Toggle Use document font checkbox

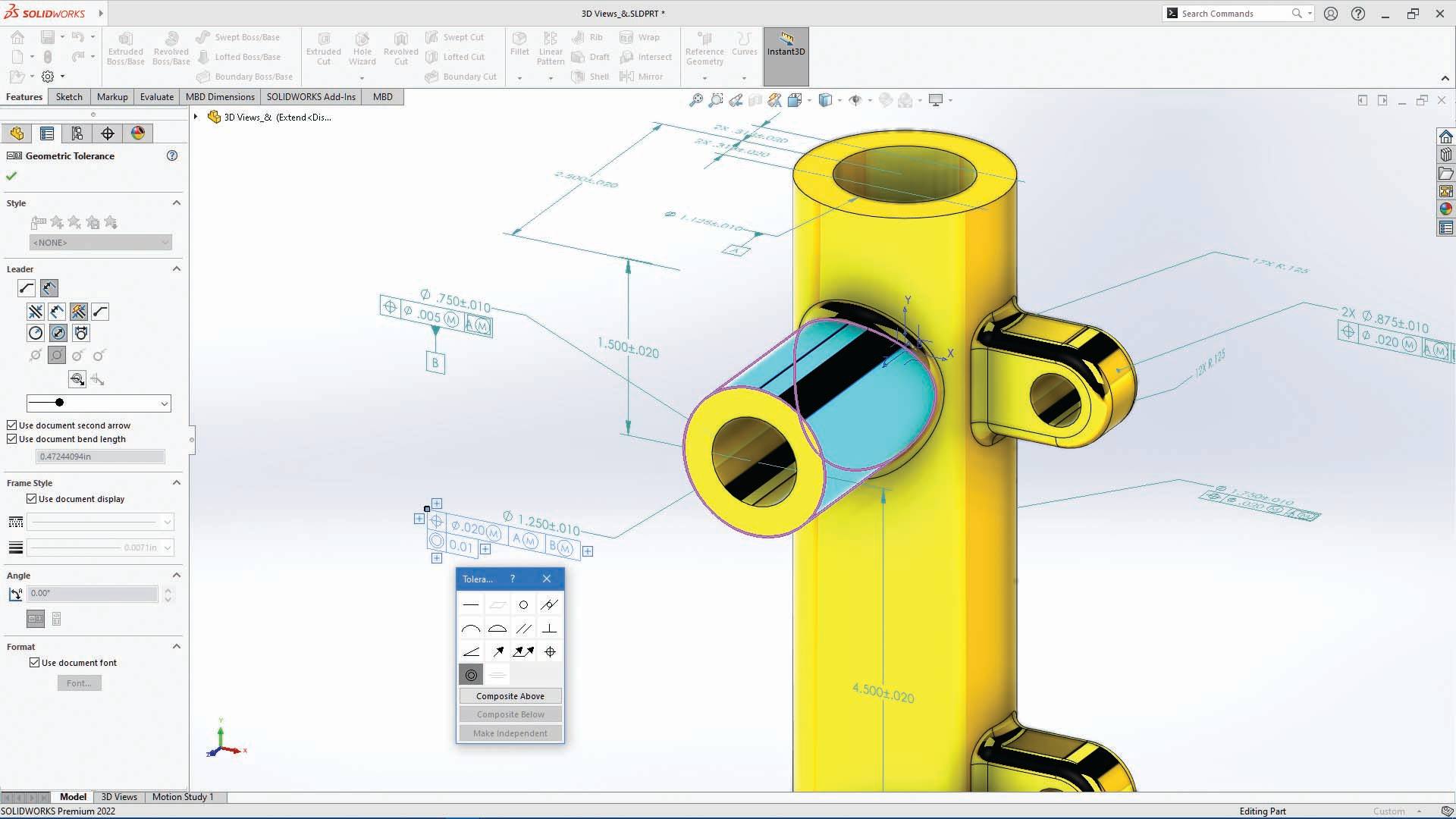coord(34,663)
